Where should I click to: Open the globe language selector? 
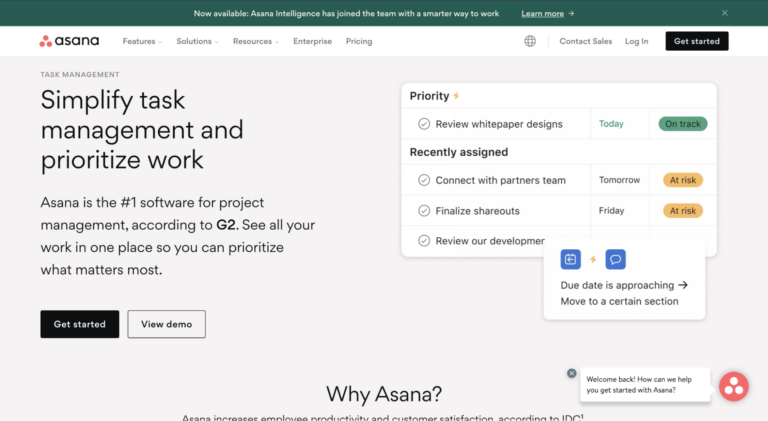tap(530, 41)
